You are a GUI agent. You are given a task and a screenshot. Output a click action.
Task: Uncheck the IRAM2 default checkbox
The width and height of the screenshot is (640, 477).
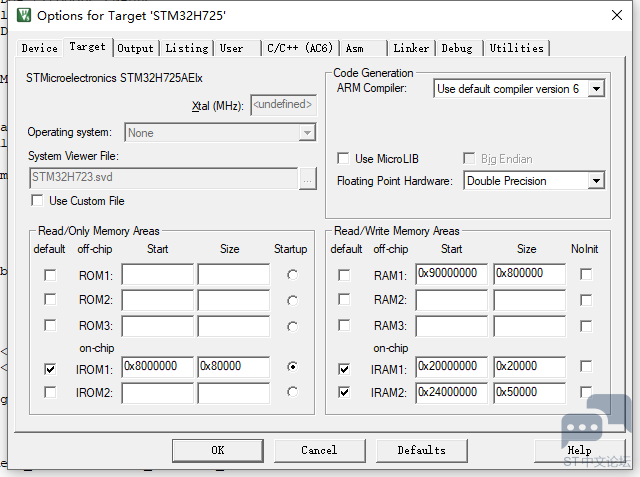(344, 393)
